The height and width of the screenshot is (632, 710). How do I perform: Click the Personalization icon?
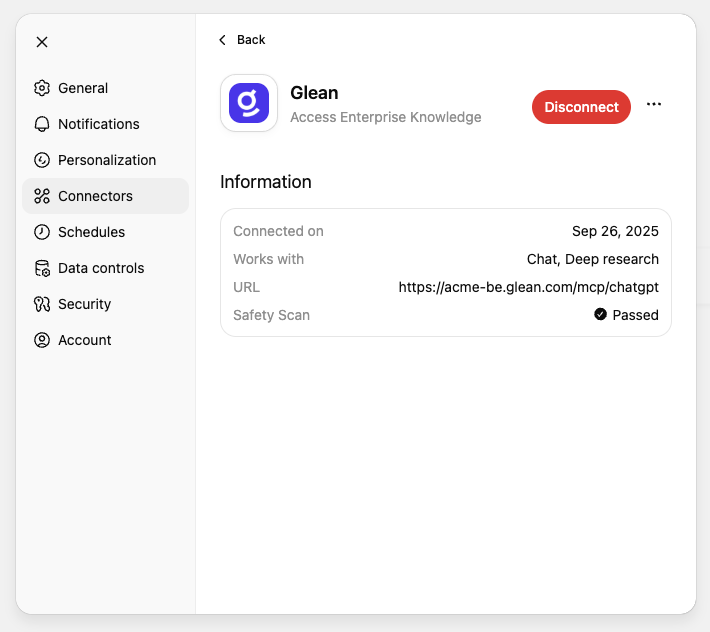(42, 160)
